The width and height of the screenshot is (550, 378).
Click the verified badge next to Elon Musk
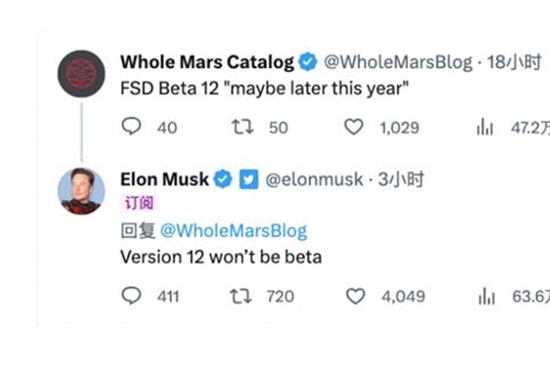tap(223, 179)
